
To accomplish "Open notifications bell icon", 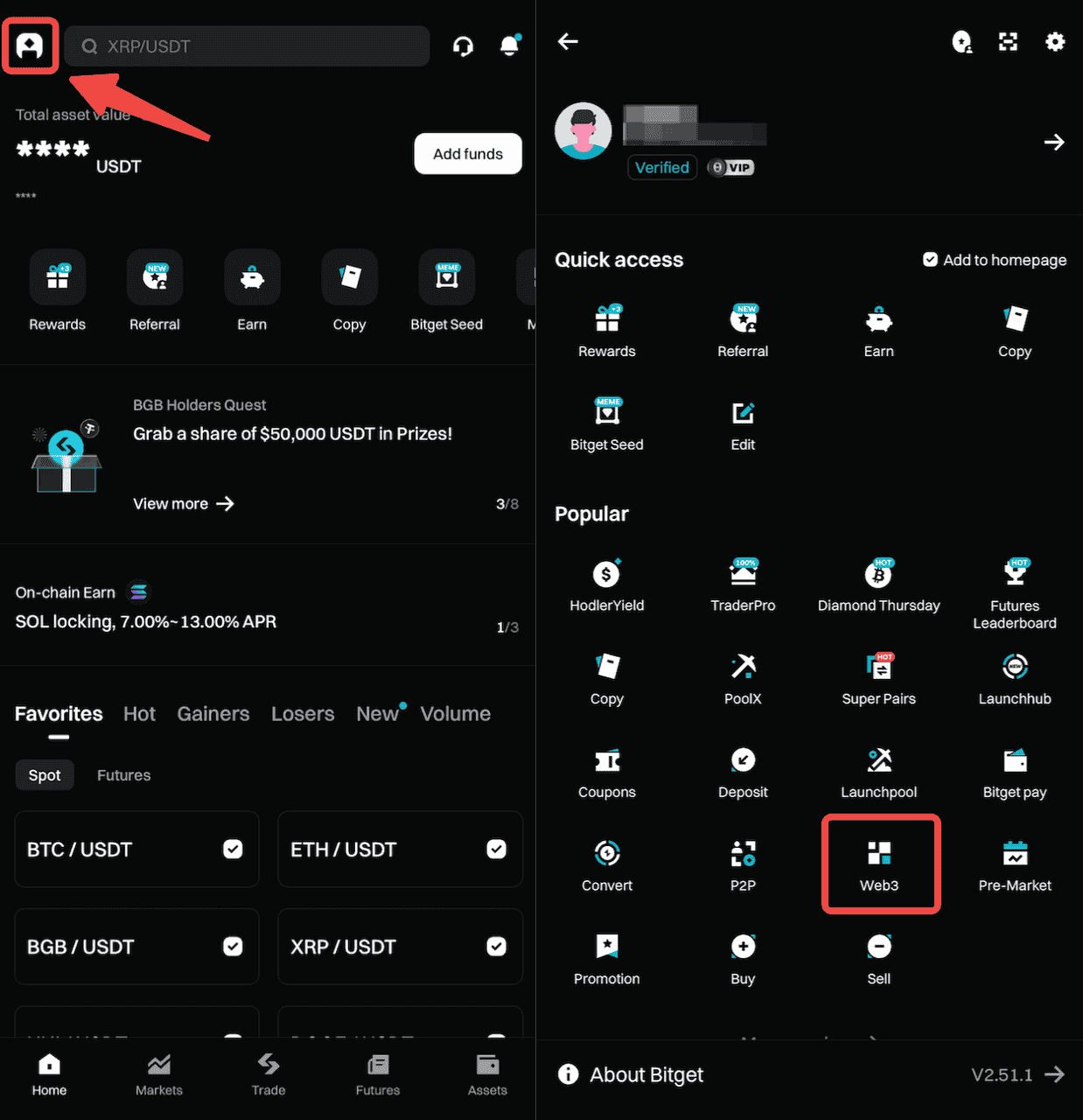I will click(x=509, y=45).
